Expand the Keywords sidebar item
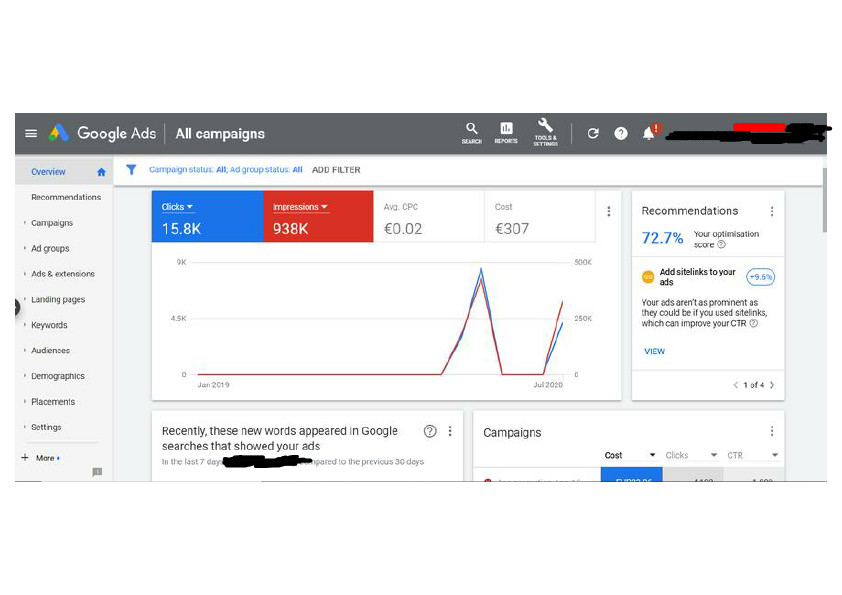Screen dimensions: 842x595 pyautogui.click(x=25, y=325)
